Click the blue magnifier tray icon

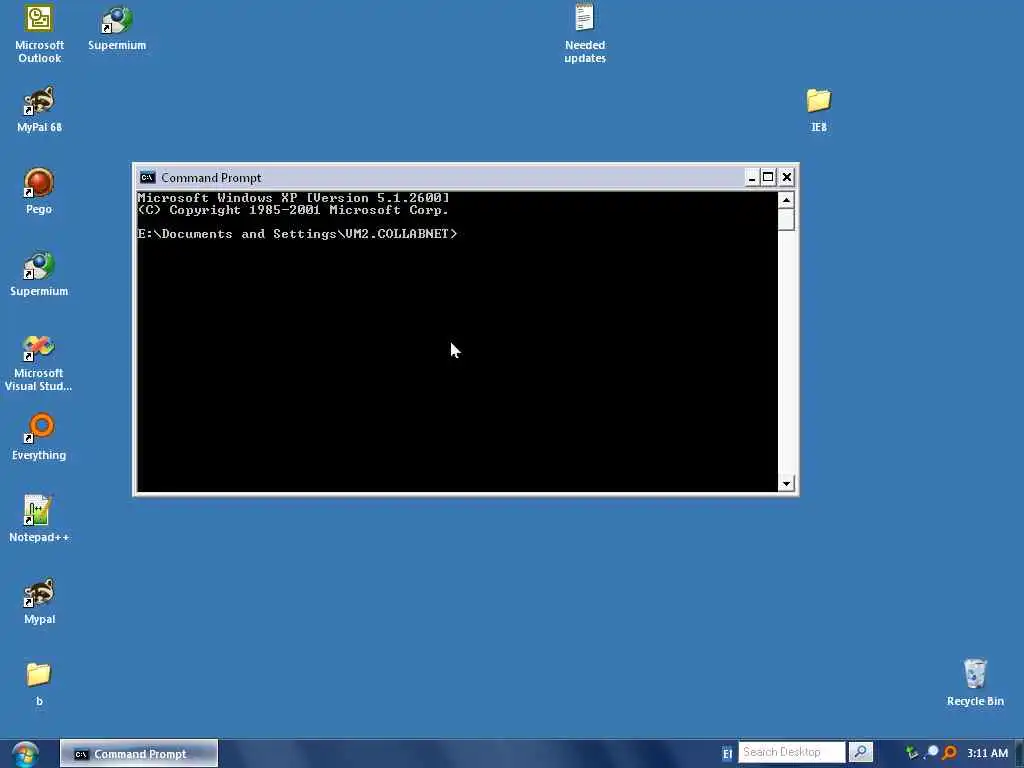tap(931, 753)
